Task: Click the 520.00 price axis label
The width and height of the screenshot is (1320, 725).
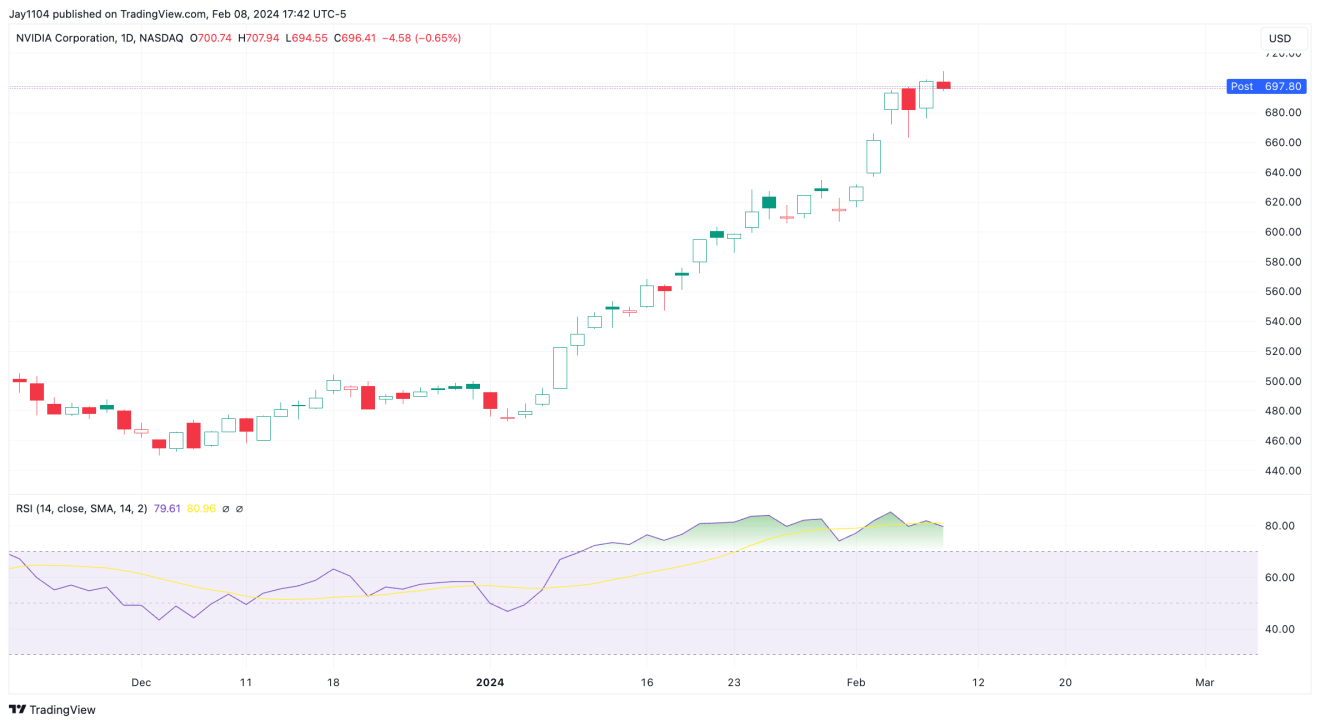Action: tap(1283, 352)
